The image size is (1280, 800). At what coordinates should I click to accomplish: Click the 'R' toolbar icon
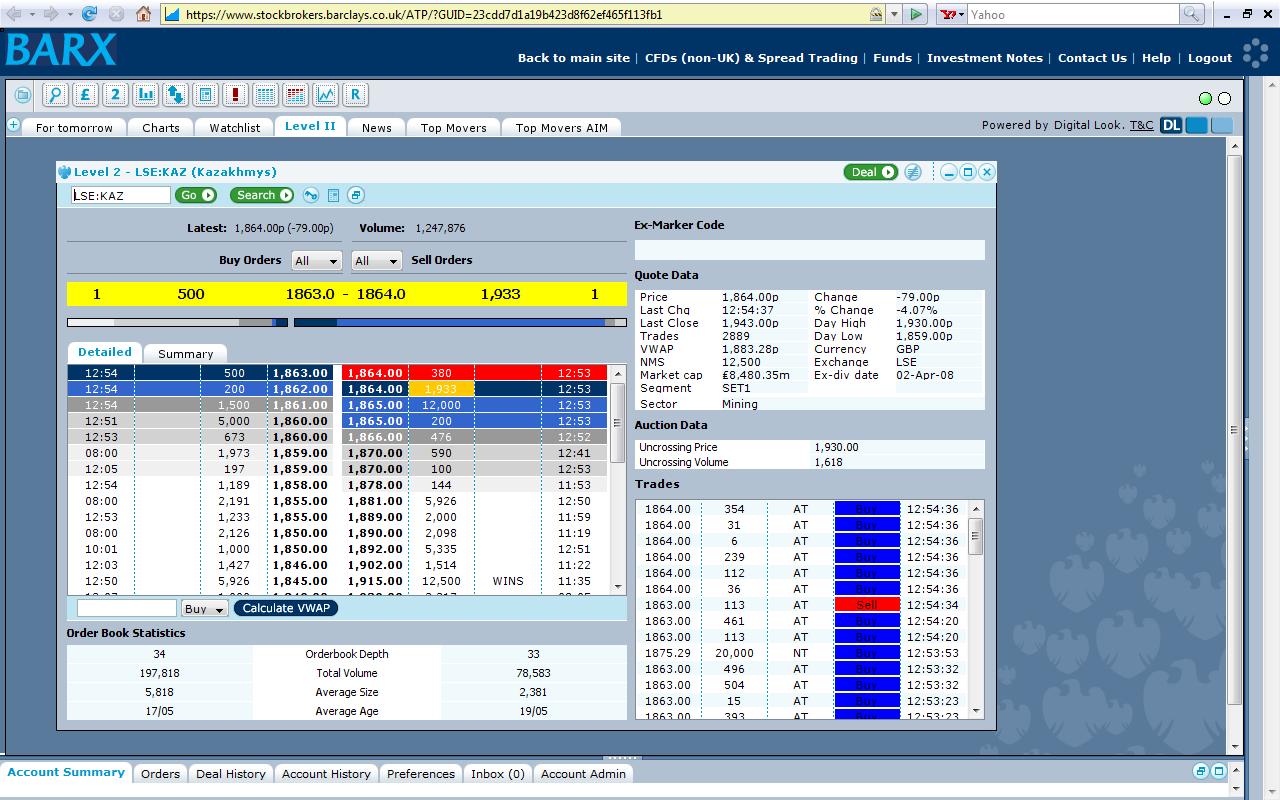tap(355, 95)
